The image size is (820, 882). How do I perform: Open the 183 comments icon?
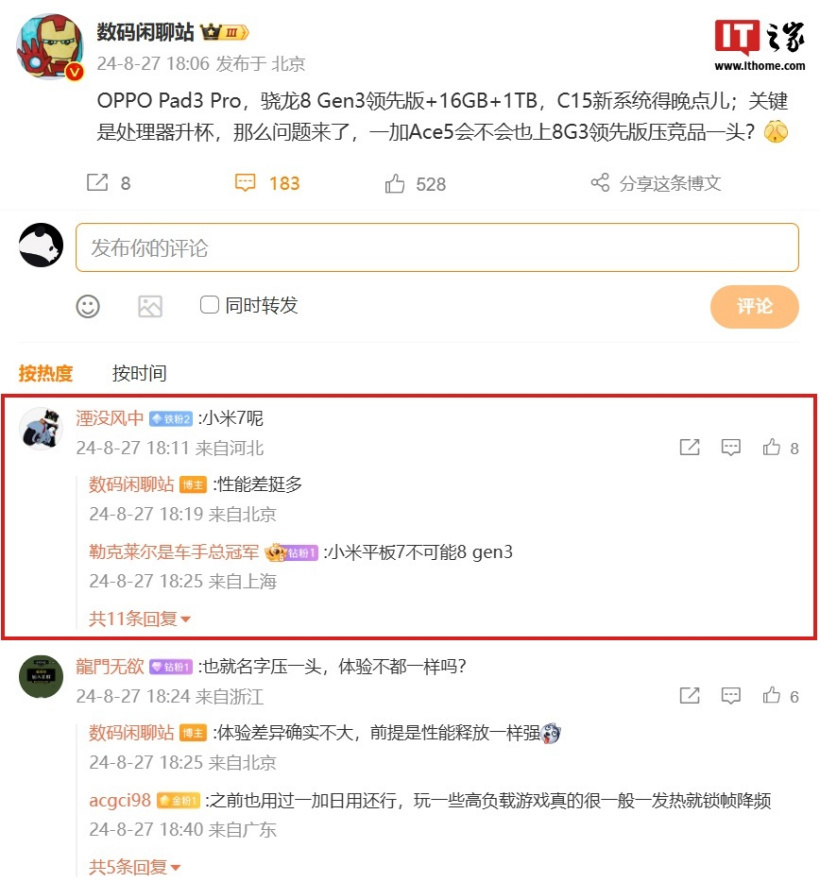pos(245,183)
